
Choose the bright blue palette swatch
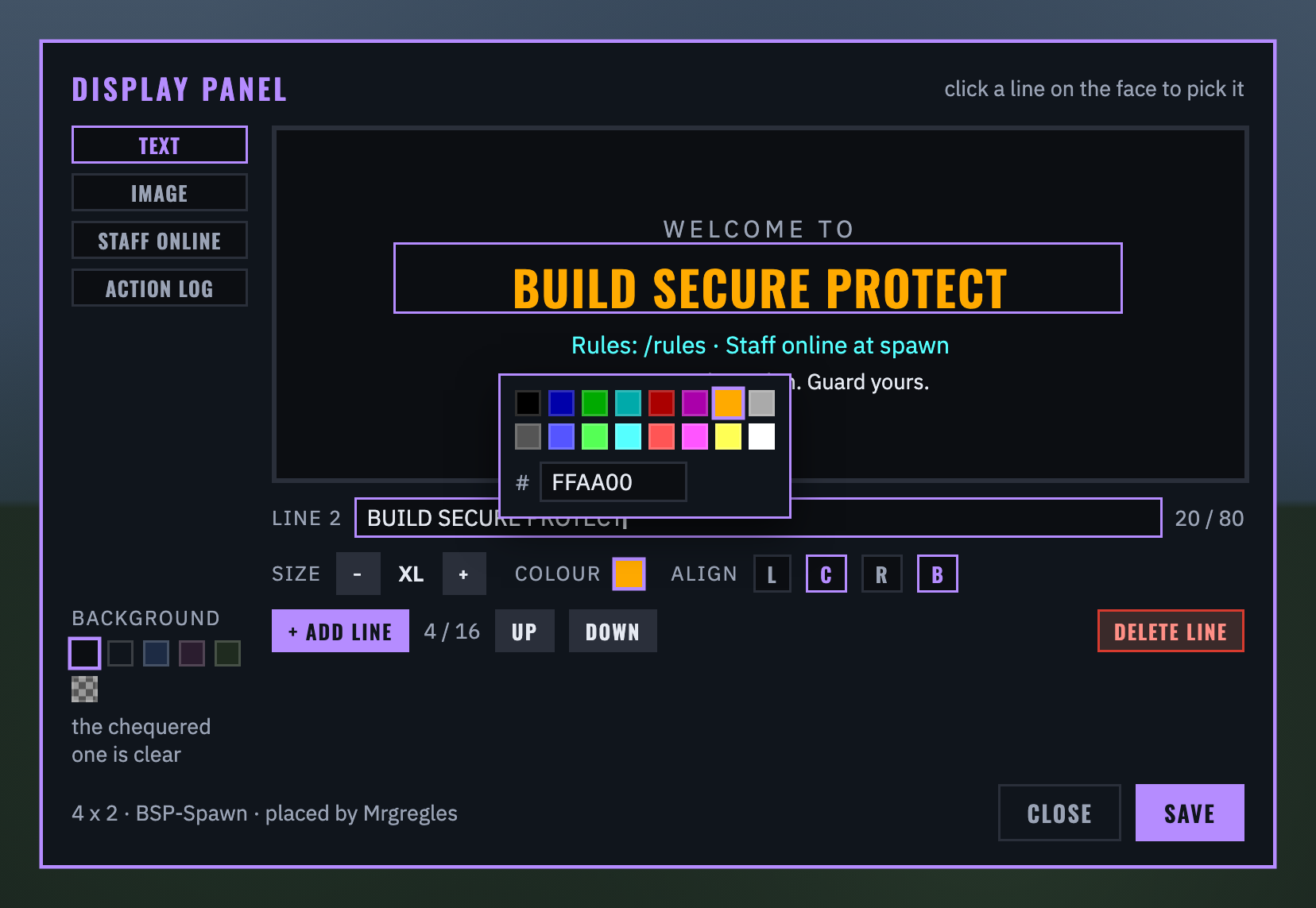tap(561, 436)
